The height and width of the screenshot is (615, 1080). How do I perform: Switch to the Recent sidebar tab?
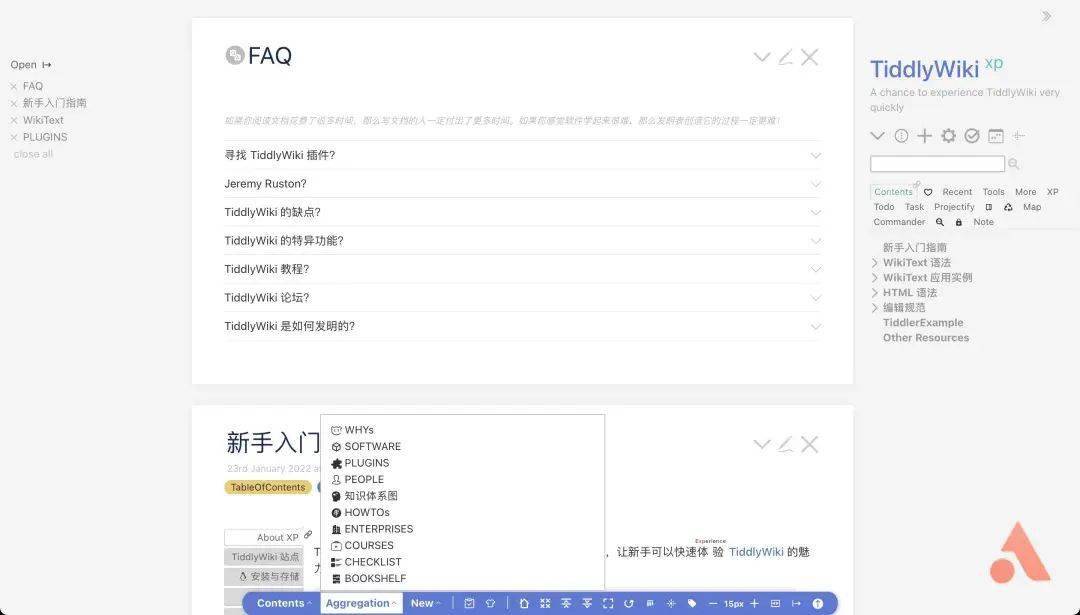click(x=957, y=191)
